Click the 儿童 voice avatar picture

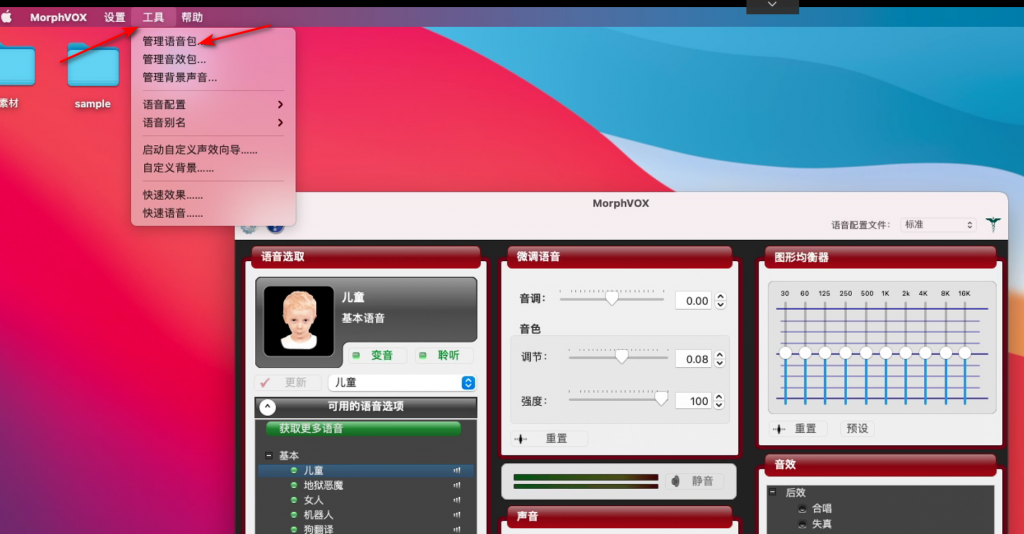coord(298,320)
